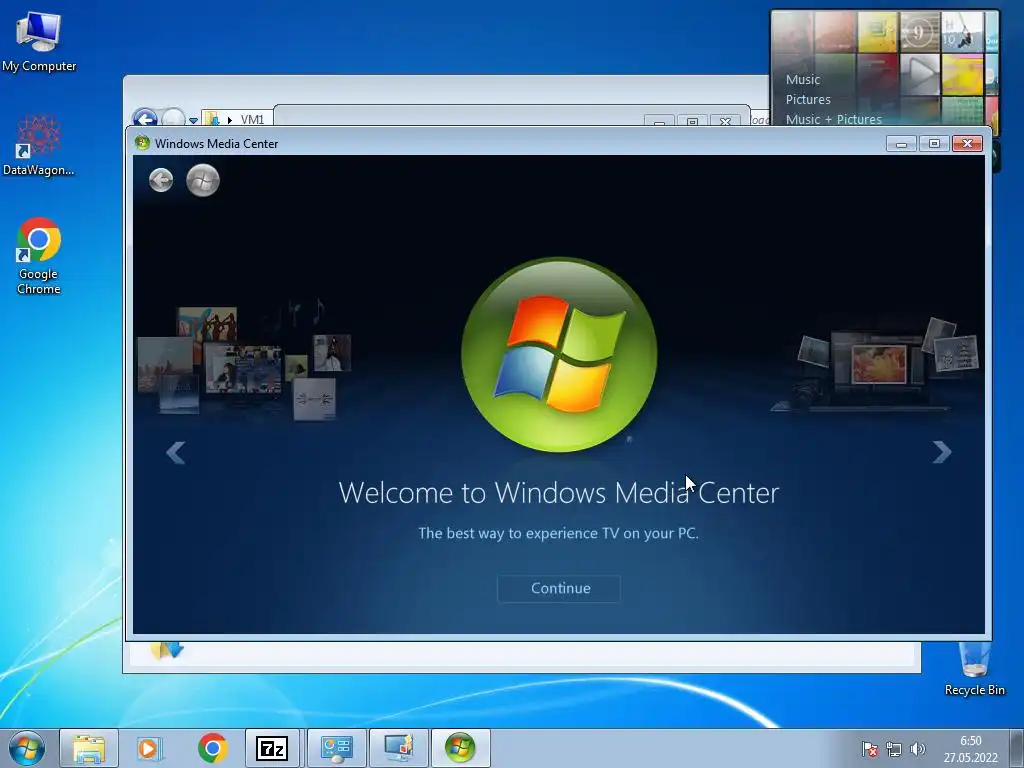Open the DataWagon desktop shortcut
The height and width of the screenshot is (768, 1024).
tap(39, 146)
